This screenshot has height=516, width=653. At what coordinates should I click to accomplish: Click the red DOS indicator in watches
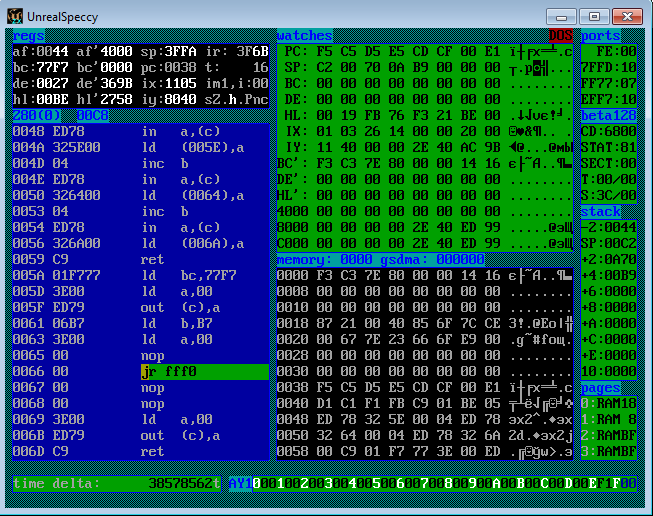(561, 36)
